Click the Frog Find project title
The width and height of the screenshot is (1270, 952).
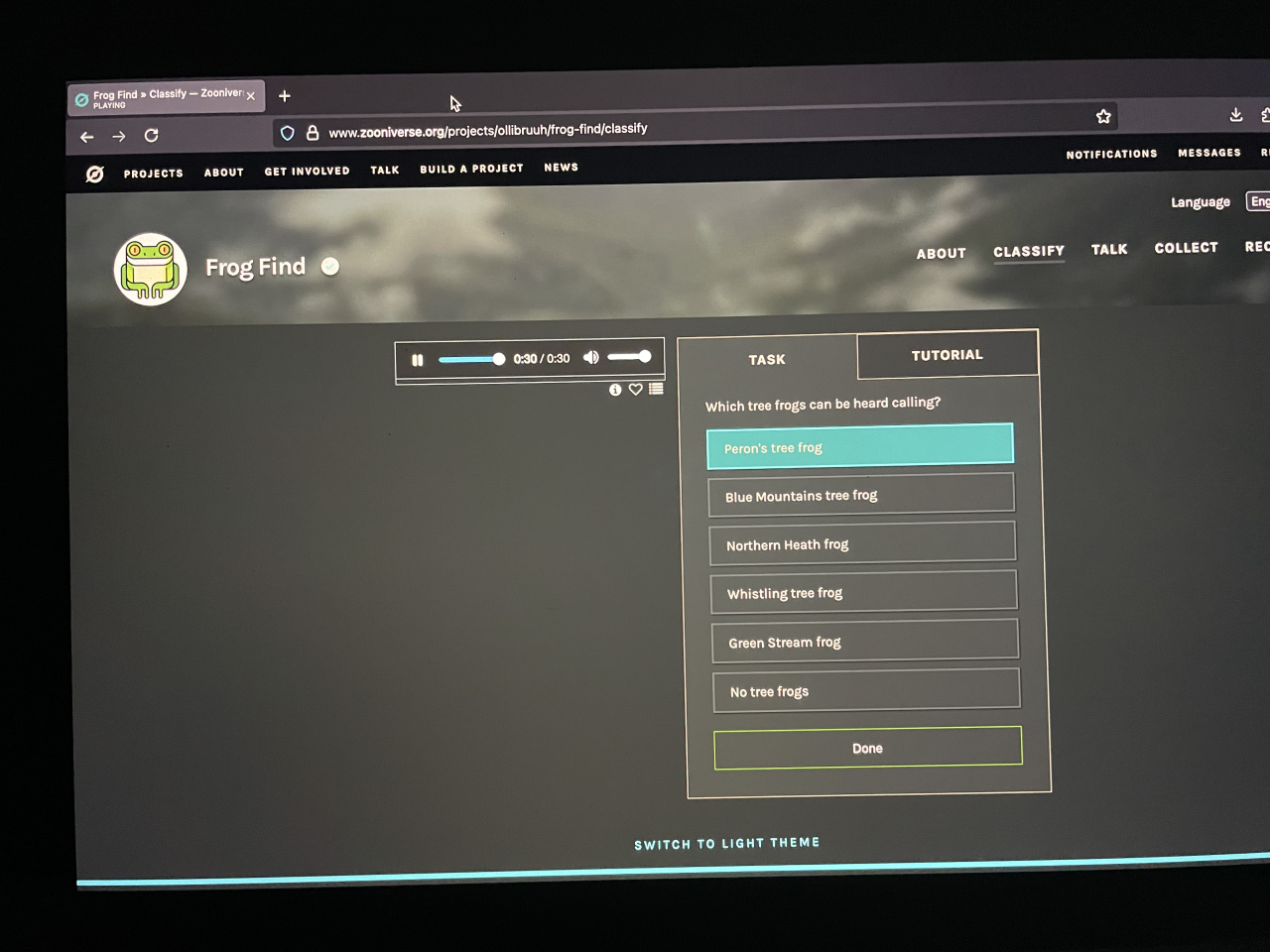click(255, 267)
